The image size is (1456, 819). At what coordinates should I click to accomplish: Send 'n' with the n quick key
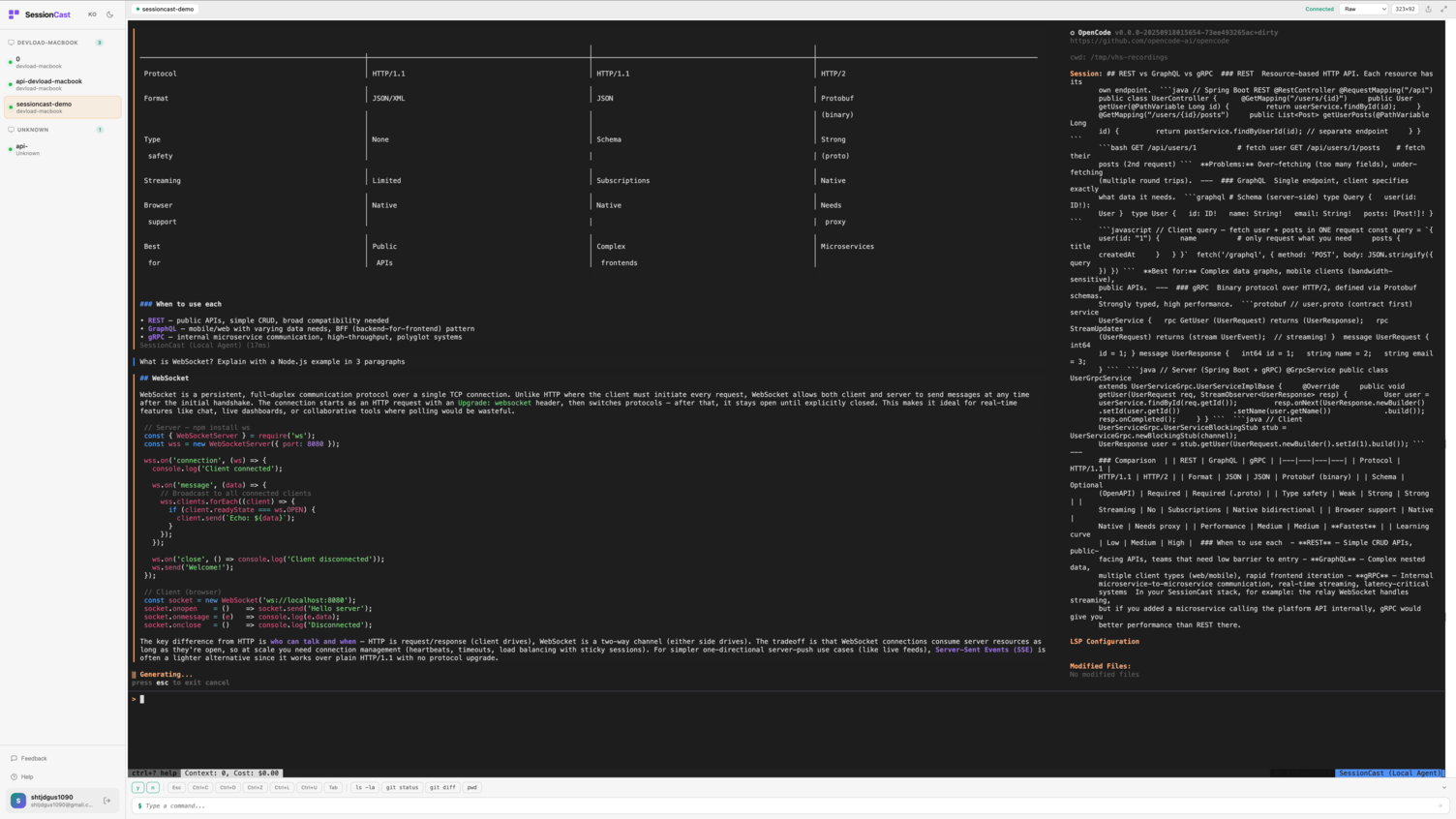153,787
